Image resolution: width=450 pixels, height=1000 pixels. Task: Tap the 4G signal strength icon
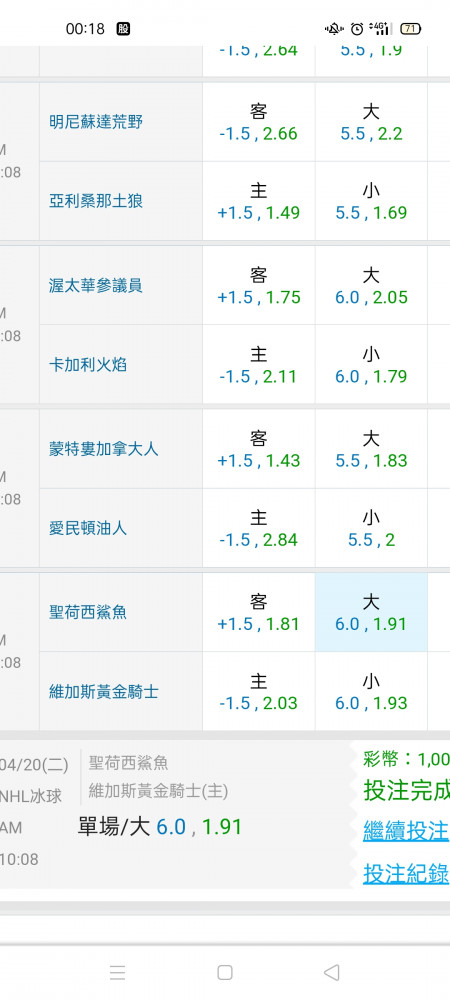380,29
